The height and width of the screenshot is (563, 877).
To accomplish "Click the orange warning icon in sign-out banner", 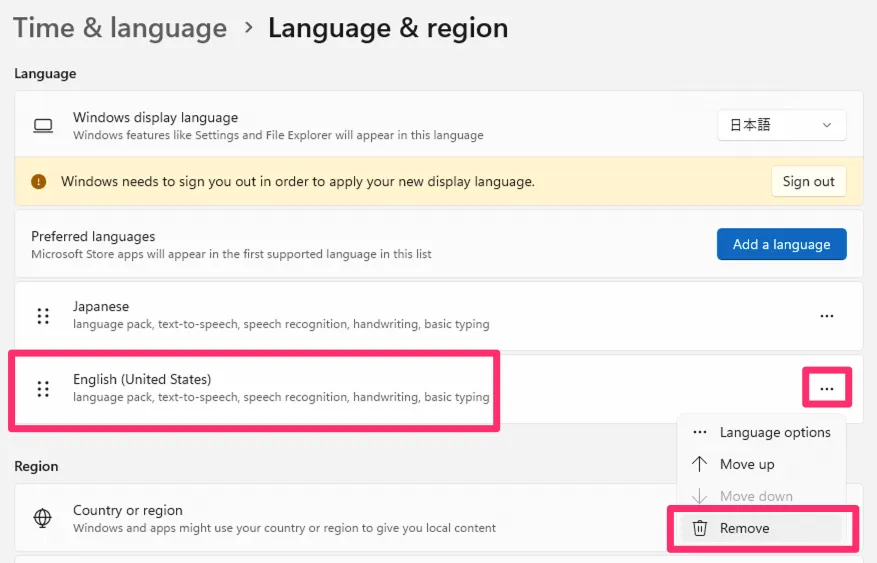I will 39,182.
